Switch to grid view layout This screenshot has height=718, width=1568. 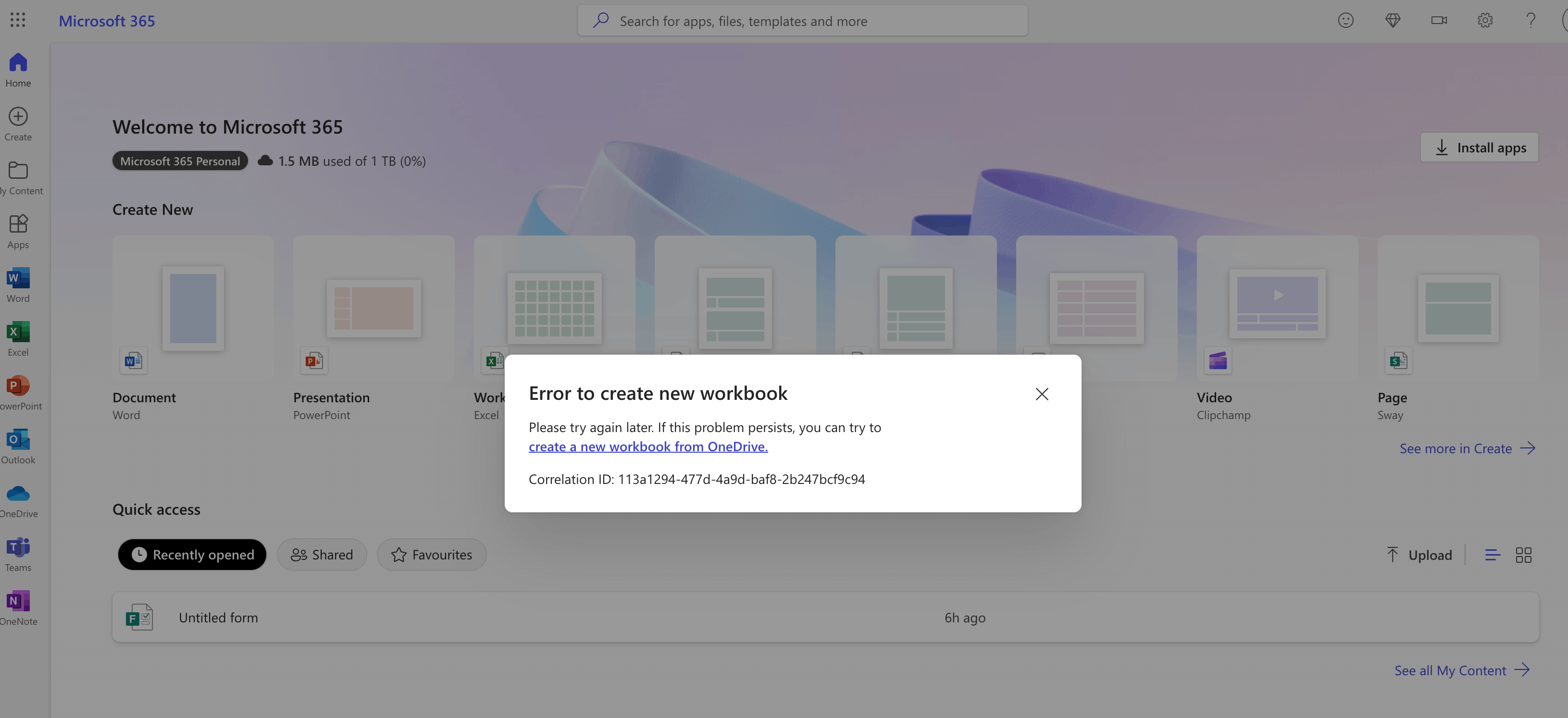(1523, 554)
